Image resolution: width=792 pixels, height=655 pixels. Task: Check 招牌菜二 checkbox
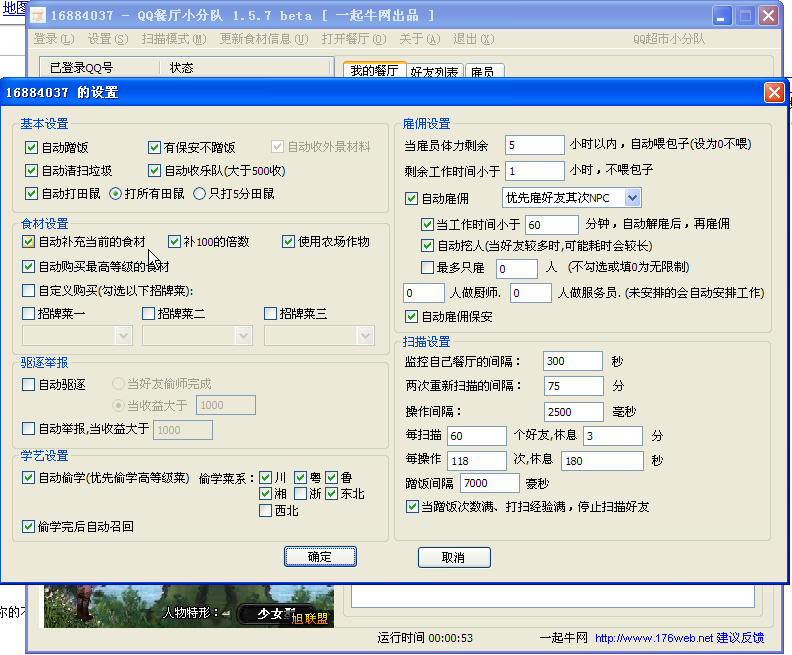[x=148, y=314]
